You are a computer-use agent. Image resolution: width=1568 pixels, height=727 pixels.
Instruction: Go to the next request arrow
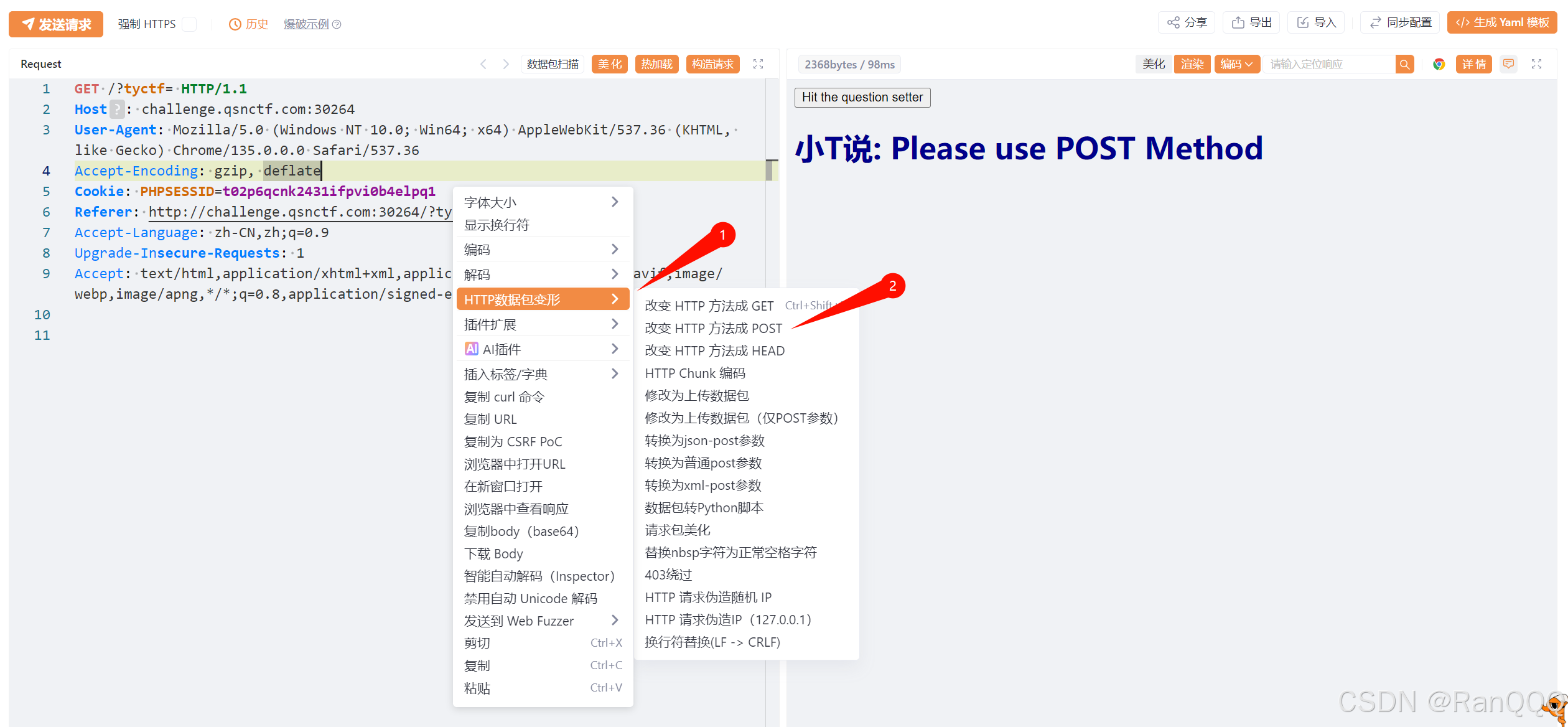(506, 64)
